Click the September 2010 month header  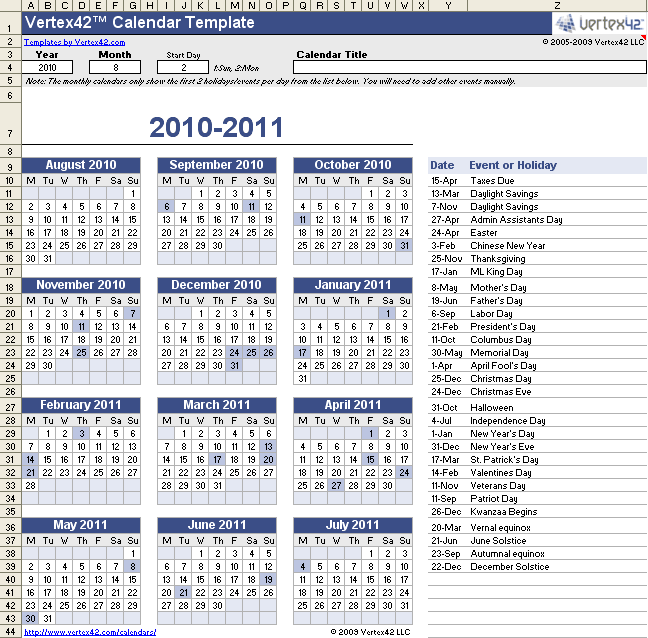217,165
